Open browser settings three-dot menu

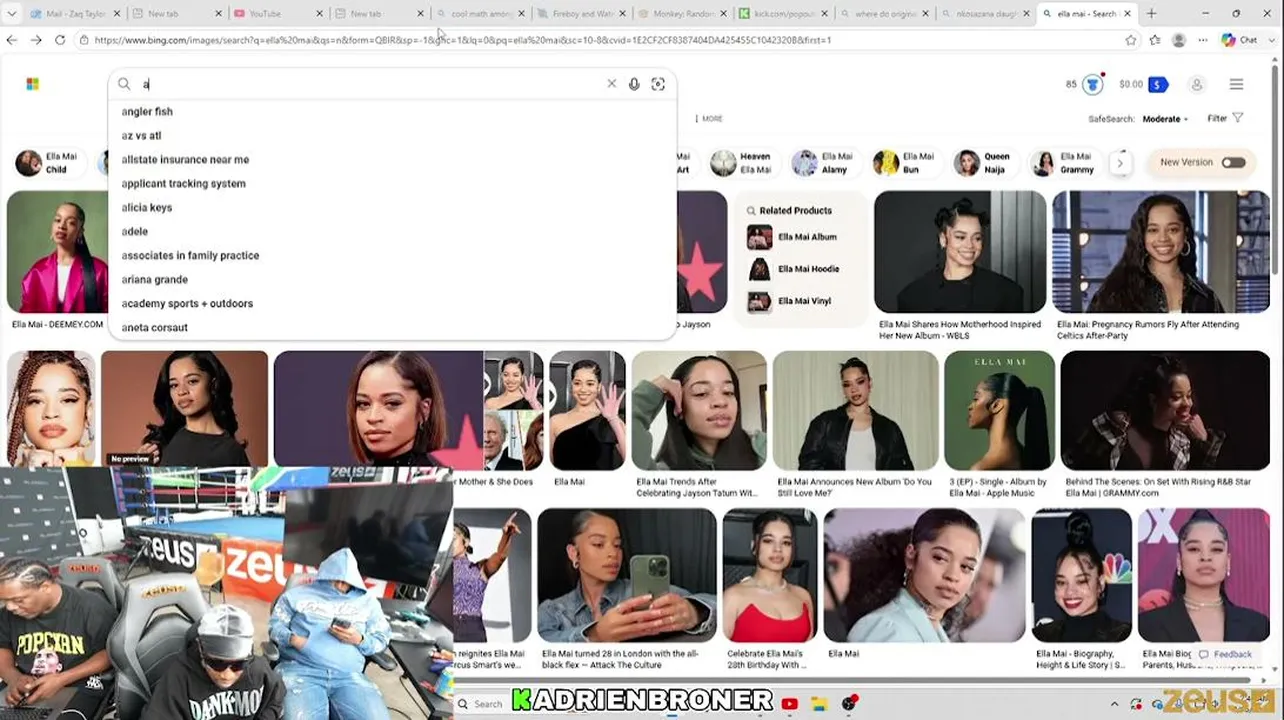coord(1203,40)
